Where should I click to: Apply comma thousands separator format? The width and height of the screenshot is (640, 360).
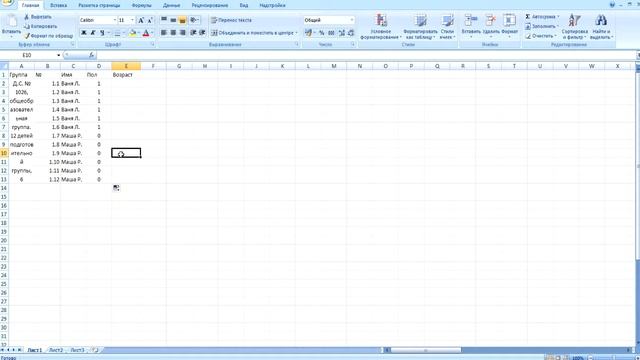(x=331, y=33)
